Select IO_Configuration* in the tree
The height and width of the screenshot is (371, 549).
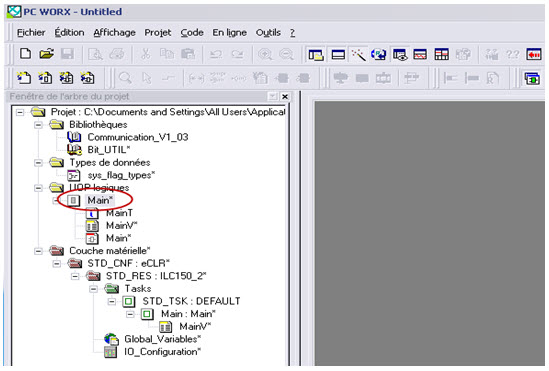(x=162, y=352)
